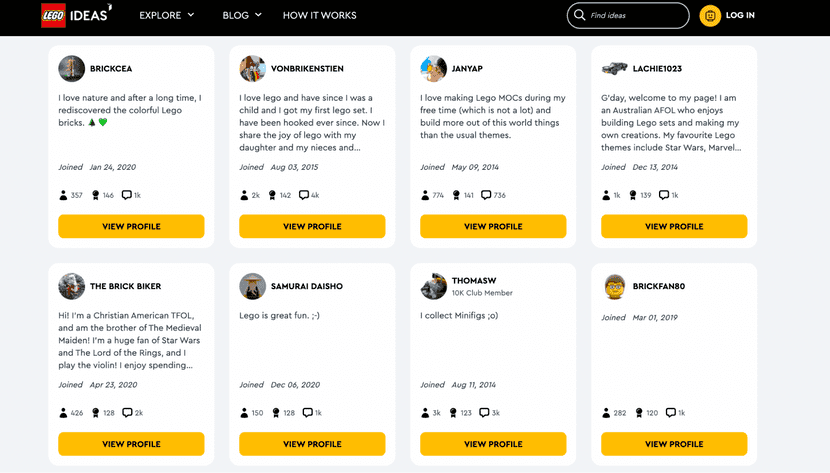Click JANYAP's avatar thumbnail
Screen dimensions: 830x473
tap(433, 69)
